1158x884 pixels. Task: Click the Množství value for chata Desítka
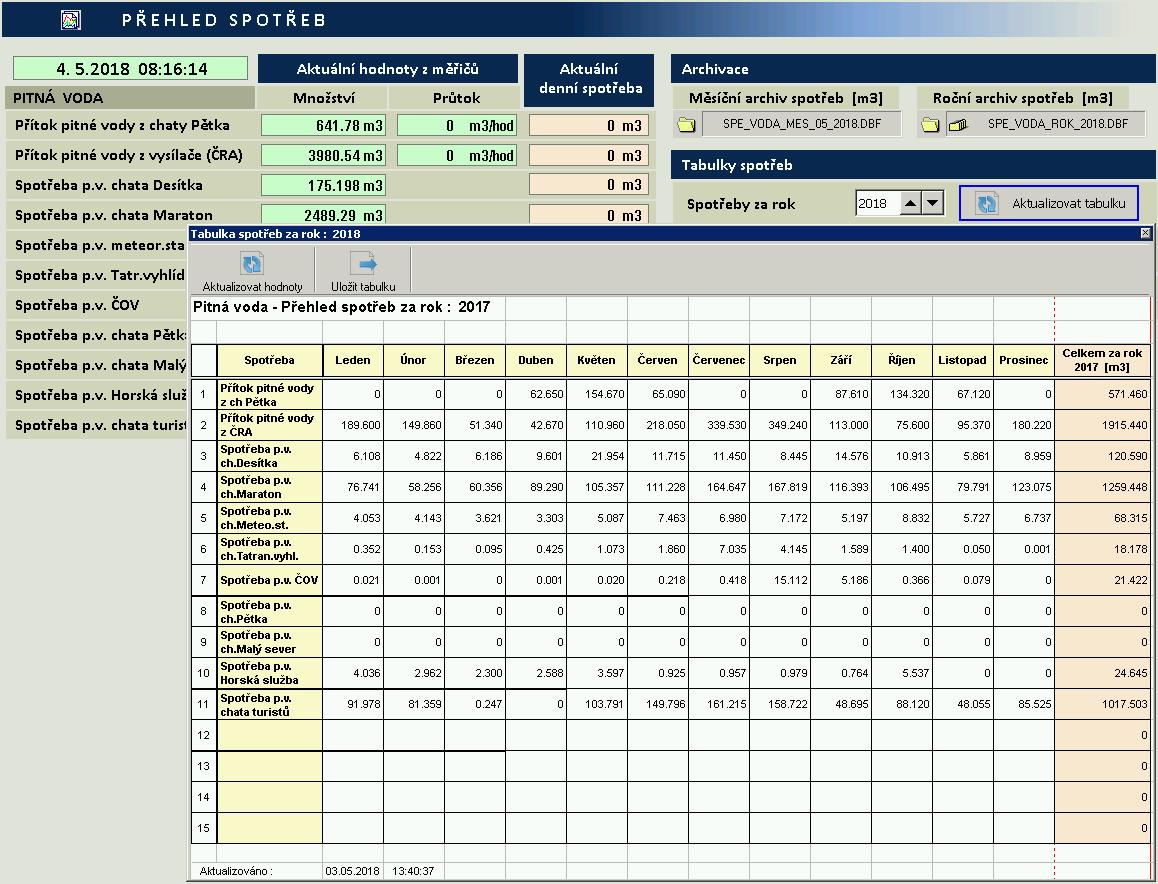[323, 185]
